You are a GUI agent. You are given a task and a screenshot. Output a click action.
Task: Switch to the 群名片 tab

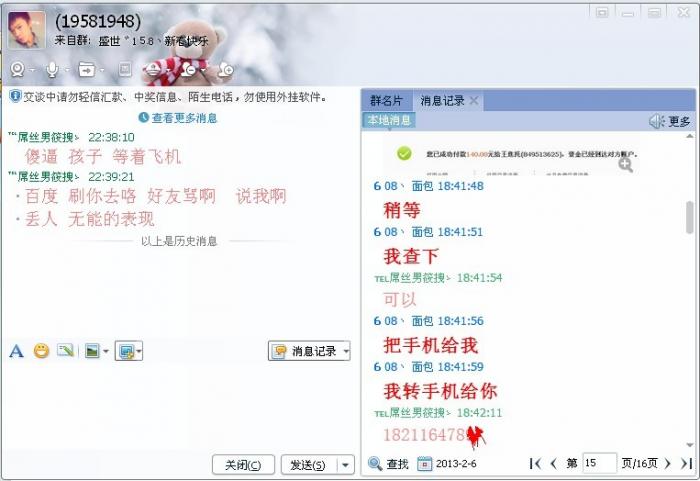(x=386, y=100)
